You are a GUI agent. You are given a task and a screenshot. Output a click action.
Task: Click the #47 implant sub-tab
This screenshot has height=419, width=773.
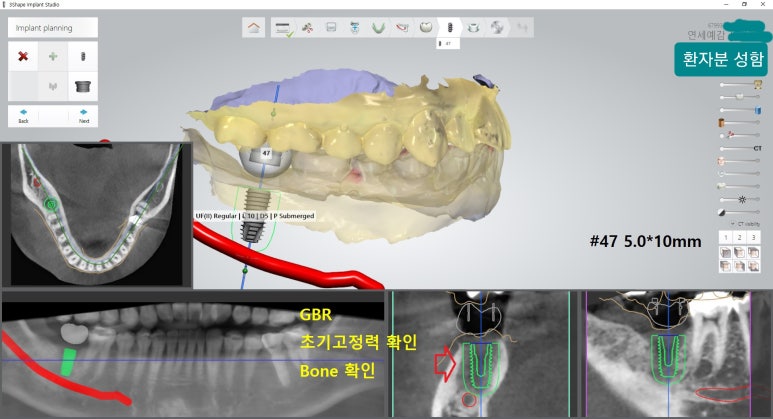pos(449,44)
